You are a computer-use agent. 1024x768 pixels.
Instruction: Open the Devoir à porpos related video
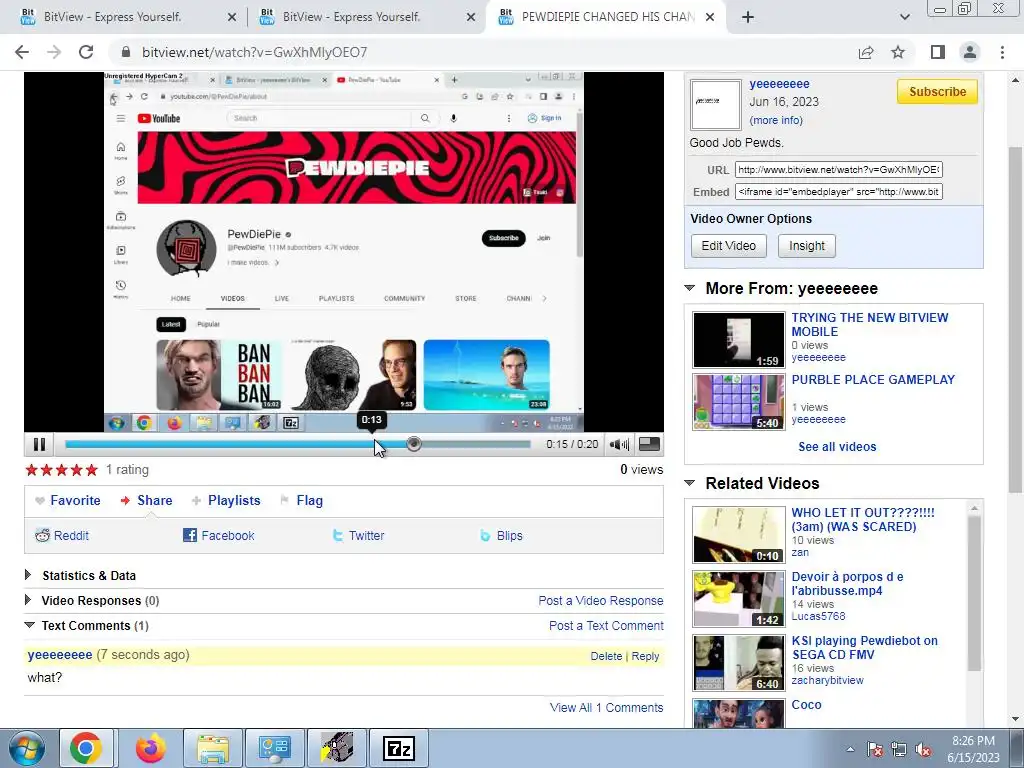click(x=848, y=583)
